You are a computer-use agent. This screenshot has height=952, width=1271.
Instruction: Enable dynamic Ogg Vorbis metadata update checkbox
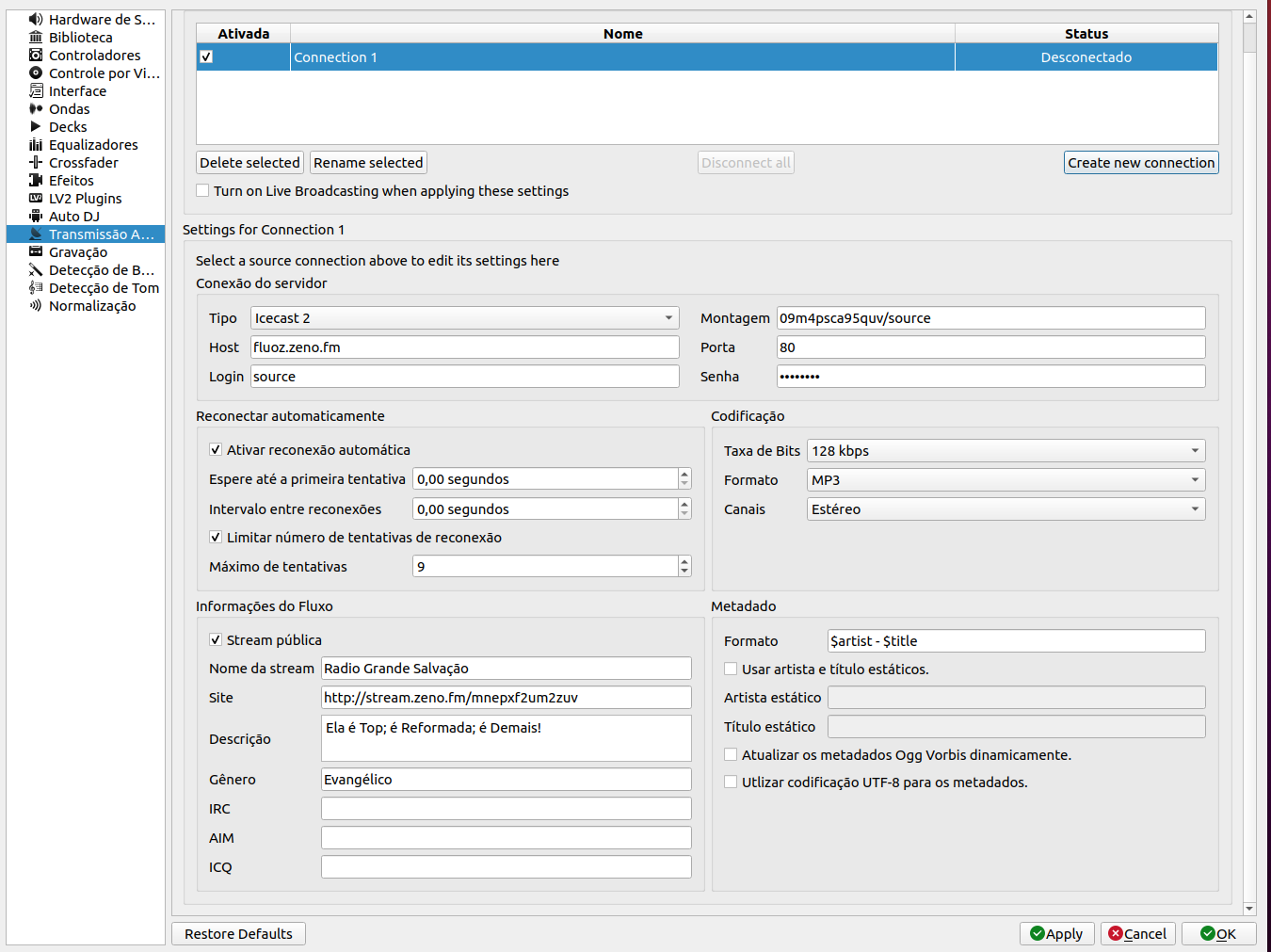(731, 754)
